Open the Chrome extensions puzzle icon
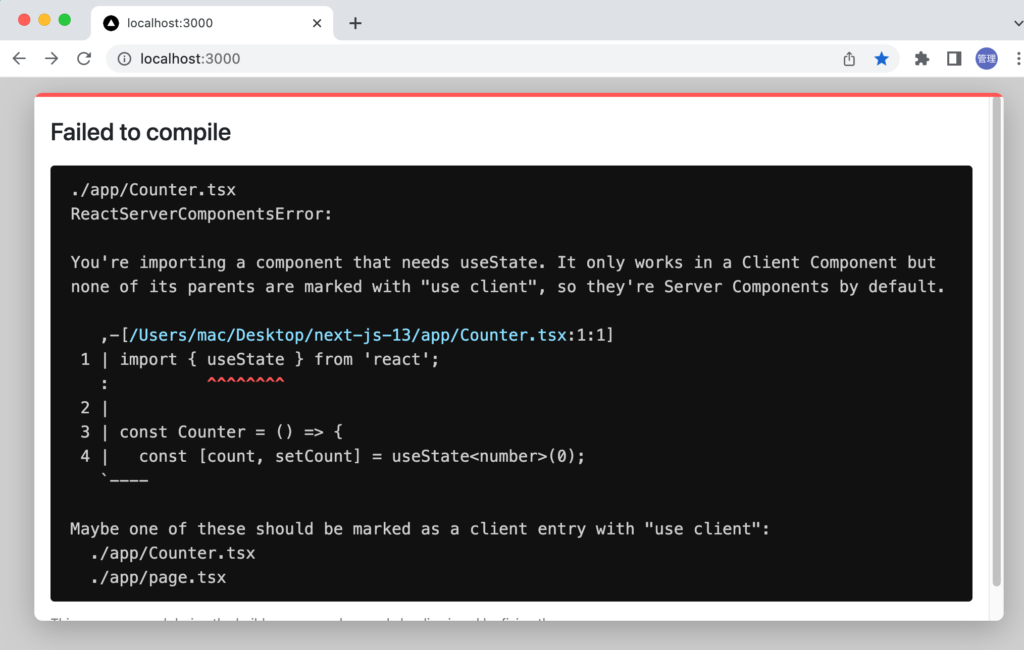The image size is (1024, 650). coord(921,58)
